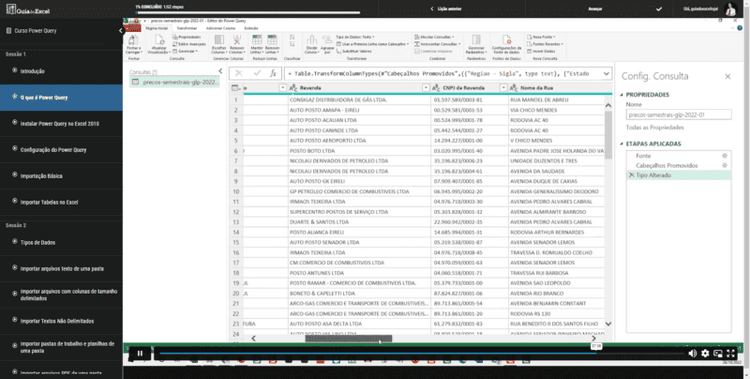Open lesson Importar arquivos texto de uma pasta

(61, 269)
